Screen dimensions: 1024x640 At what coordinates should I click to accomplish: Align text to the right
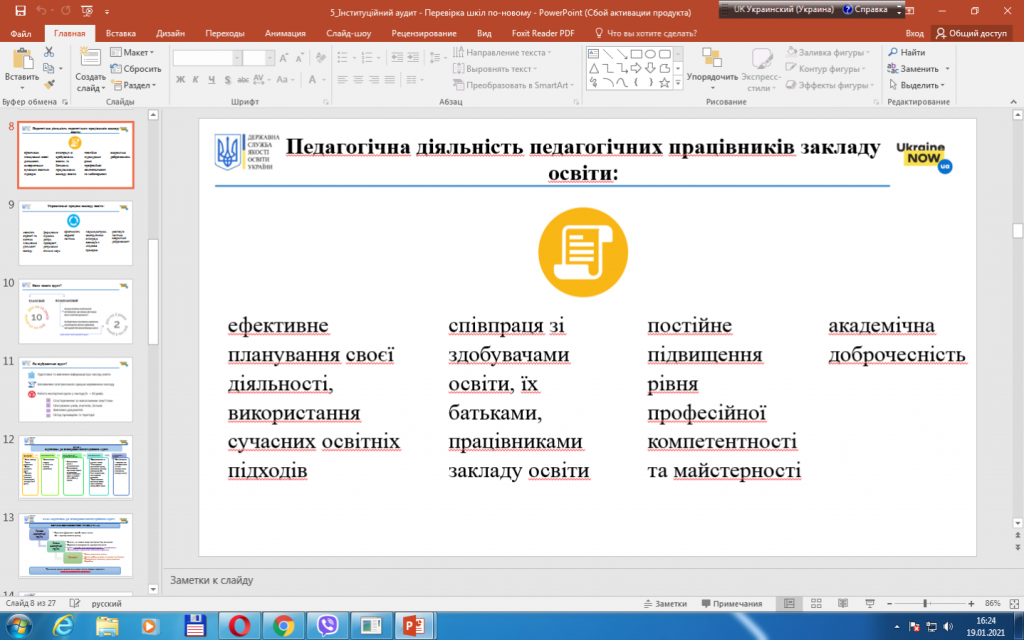[374, 80]
